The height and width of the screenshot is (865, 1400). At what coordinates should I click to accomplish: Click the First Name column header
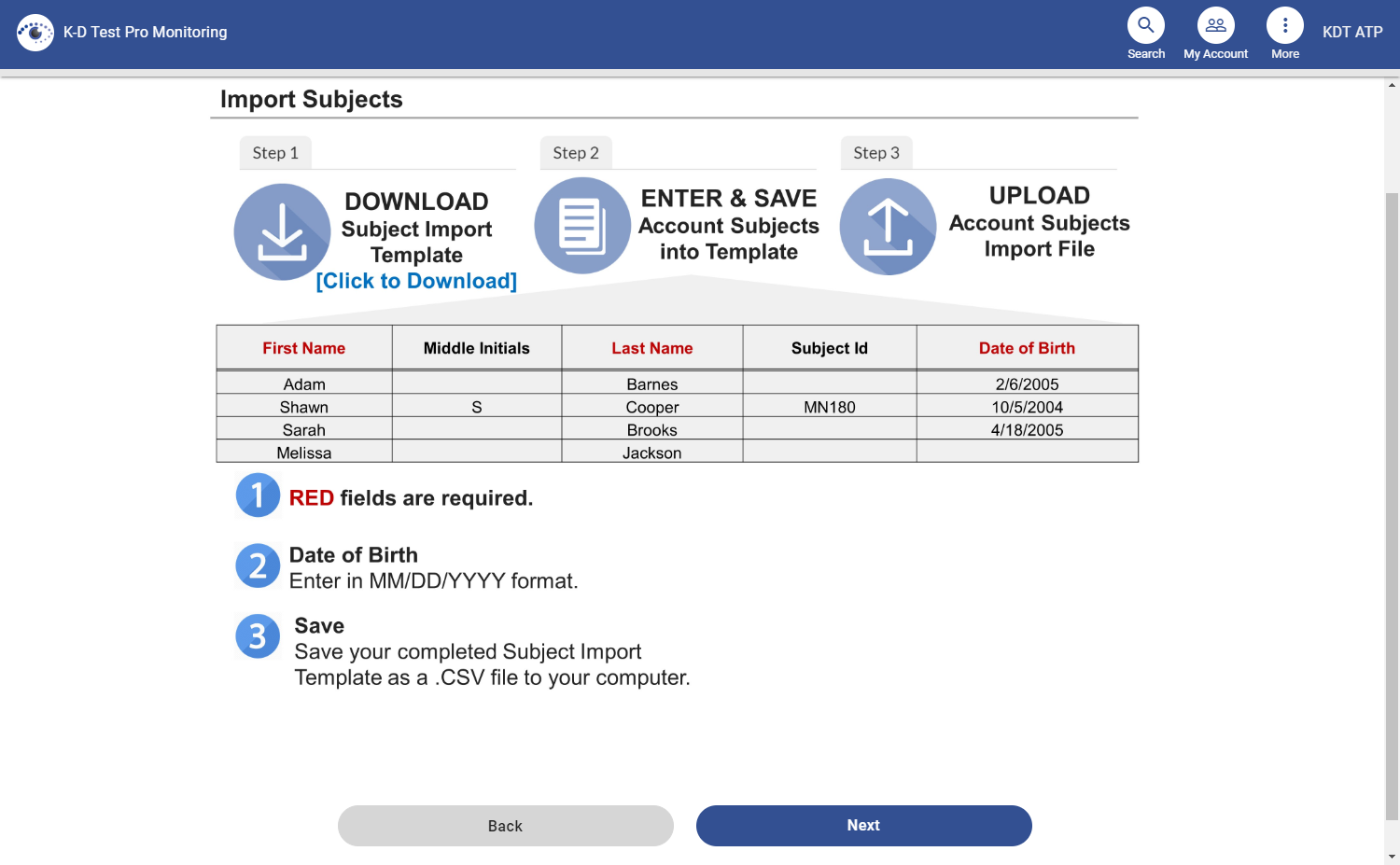(303, 347)
